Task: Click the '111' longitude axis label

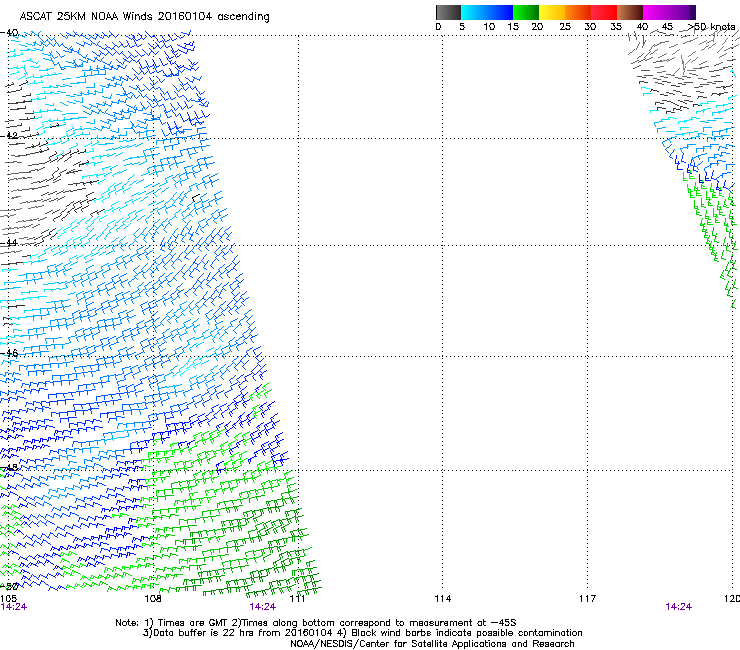Action: 297,599
